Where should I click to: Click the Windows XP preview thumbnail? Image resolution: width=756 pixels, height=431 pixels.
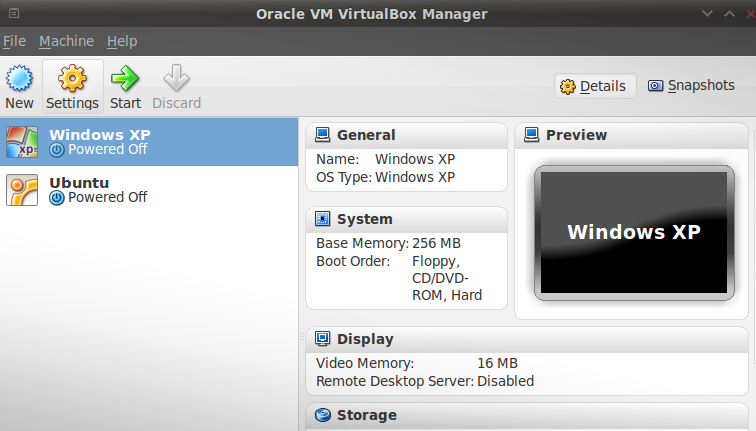(634, 233)
